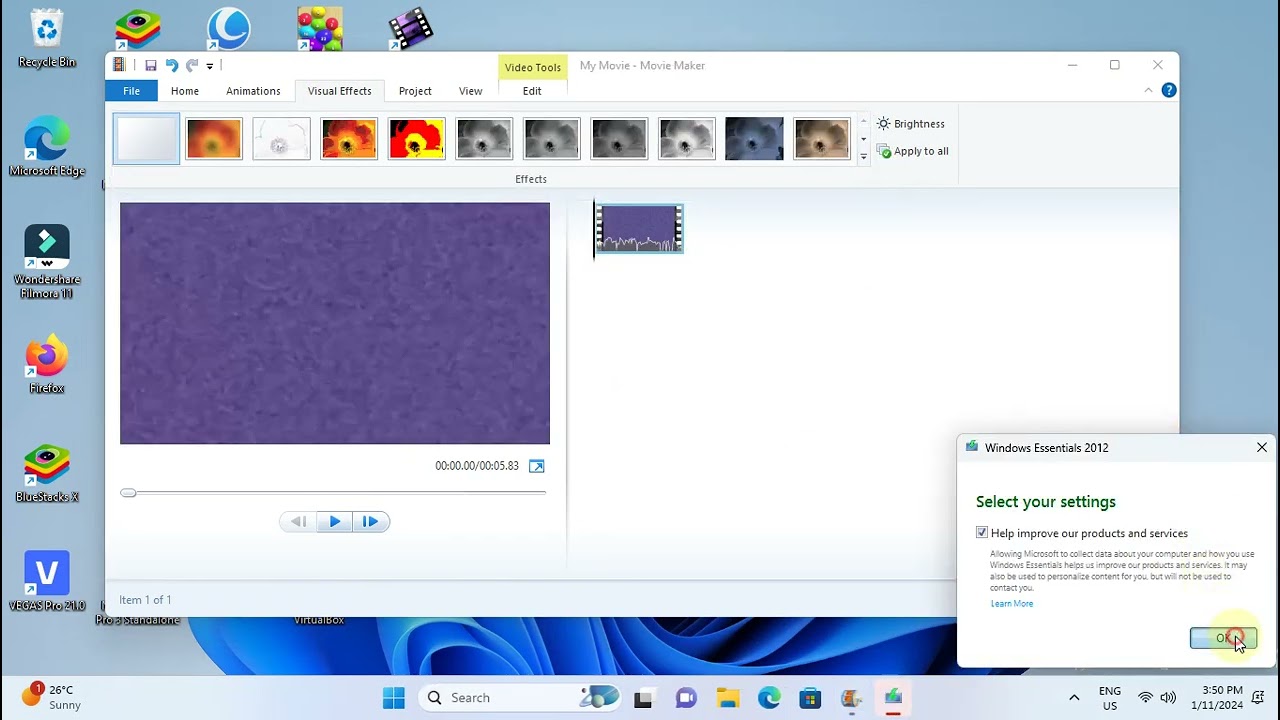Open Microsoft Store from the taskbar
The image size is (1280, 720).
tap(810, 698)
